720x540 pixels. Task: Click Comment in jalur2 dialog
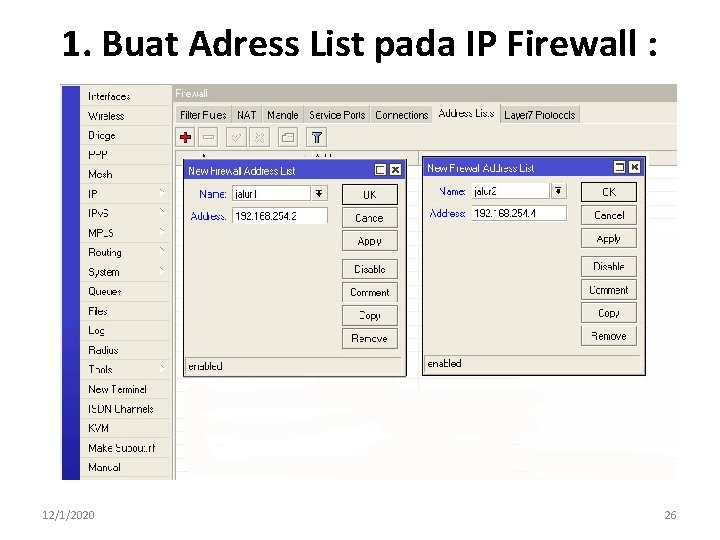609,290
